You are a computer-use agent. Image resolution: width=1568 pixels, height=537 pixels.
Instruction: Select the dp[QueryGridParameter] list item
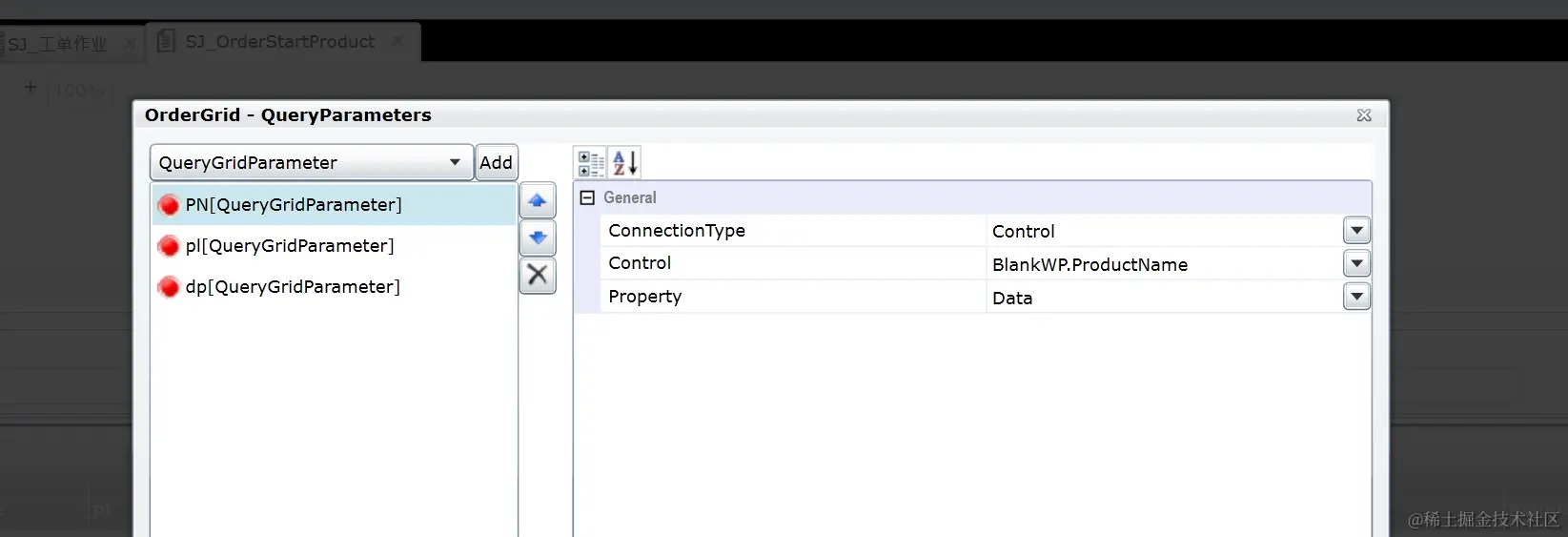(334, 286)
